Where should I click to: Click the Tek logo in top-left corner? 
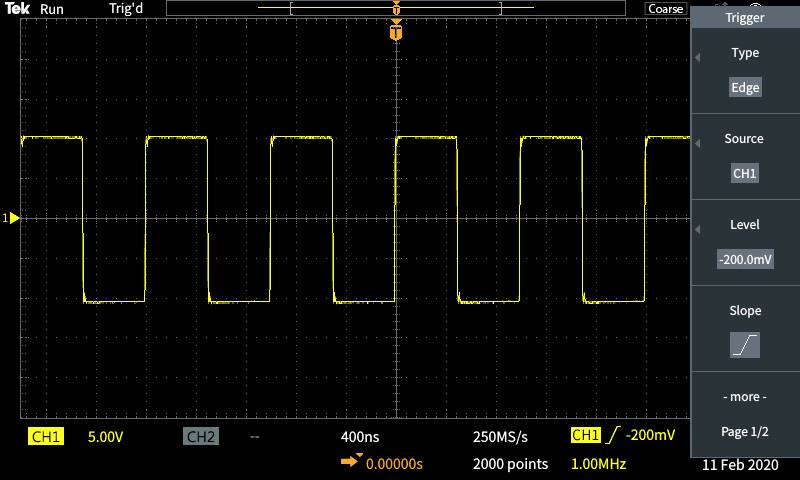click(x=19, y=9)
